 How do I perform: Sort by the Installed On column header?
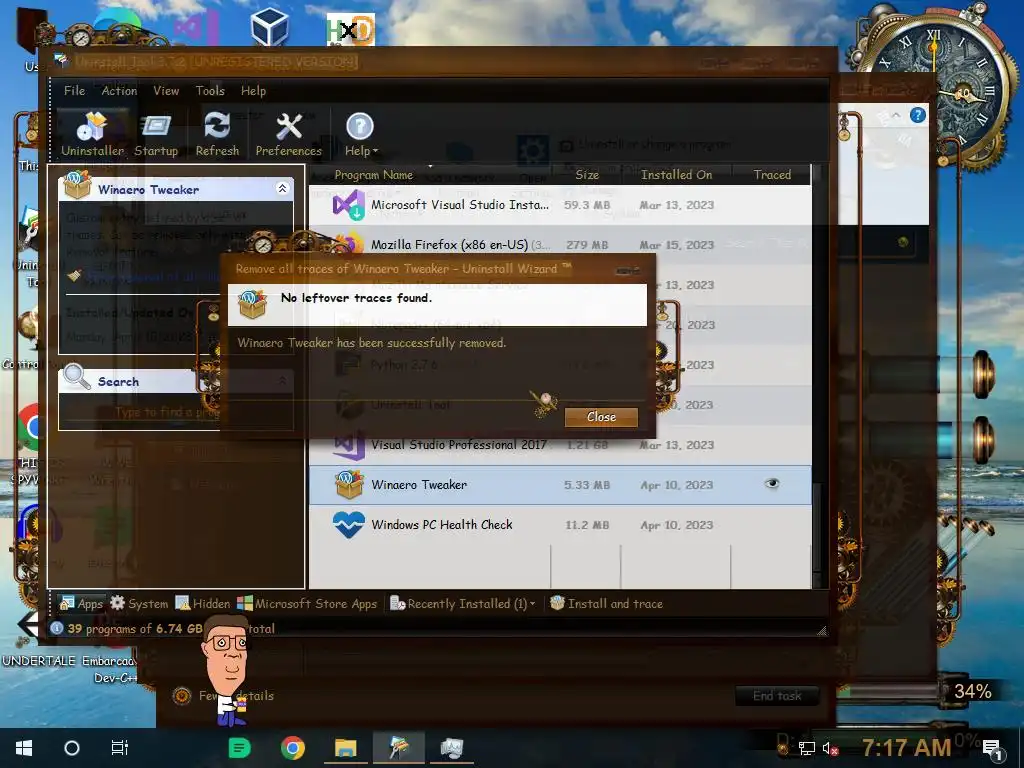(677, 174)
